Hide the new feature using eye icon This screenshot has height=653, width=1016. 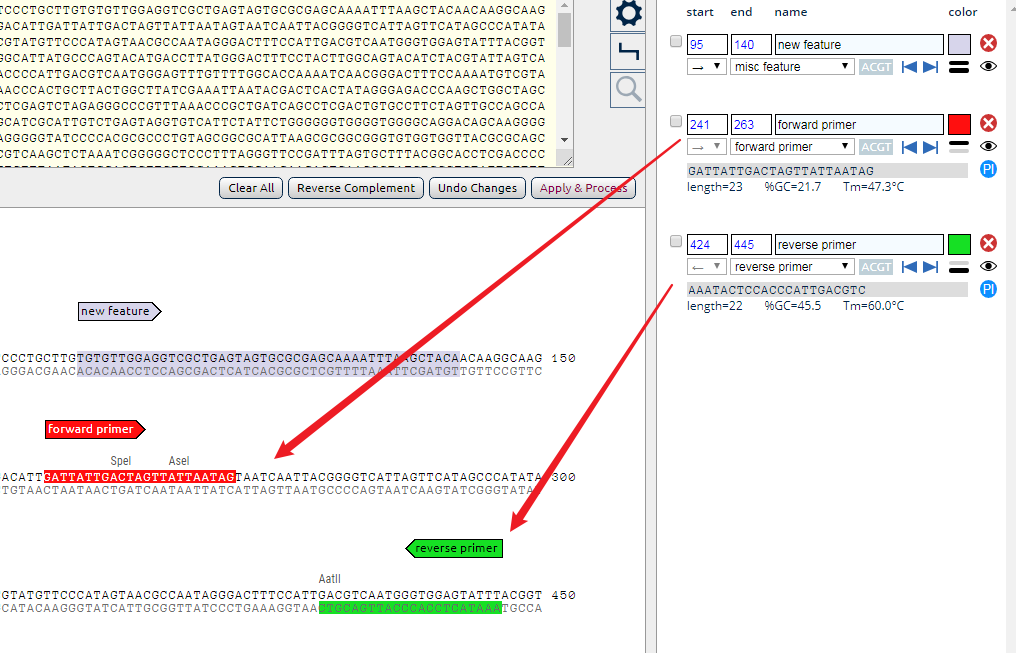(x=988, y=67)
